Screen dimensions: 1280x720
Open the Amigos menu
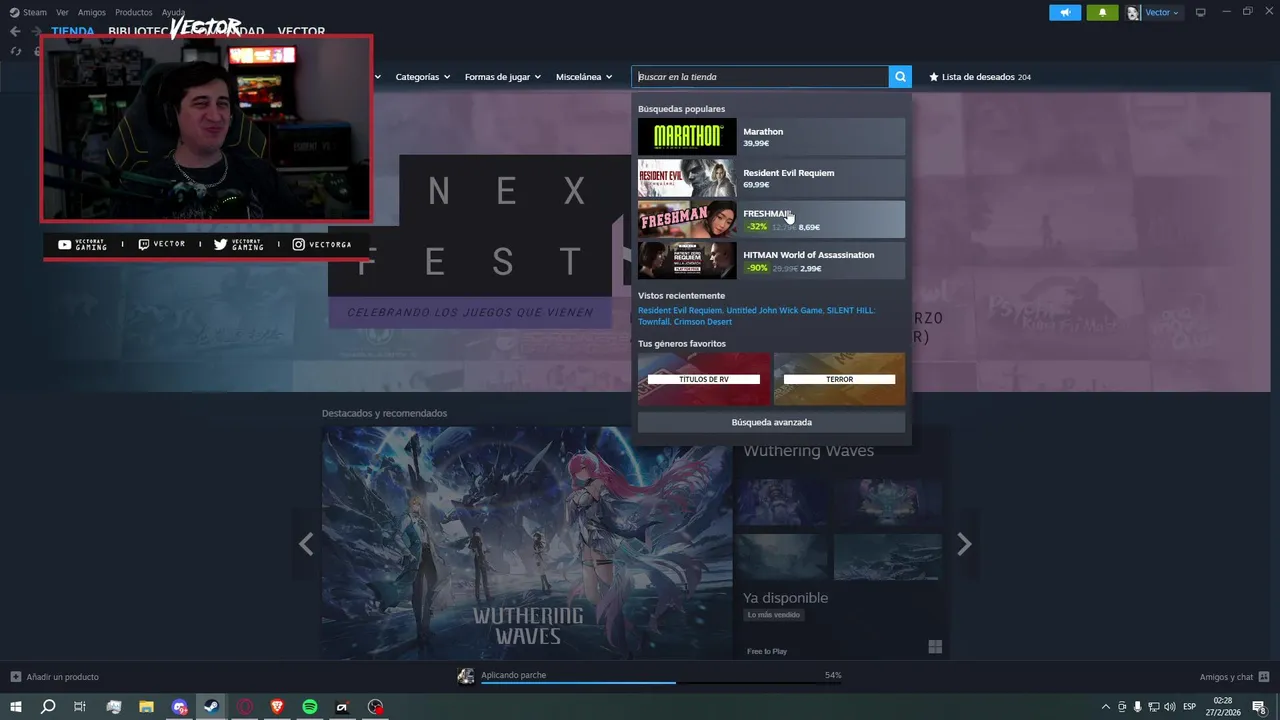(x=92, y=12)
